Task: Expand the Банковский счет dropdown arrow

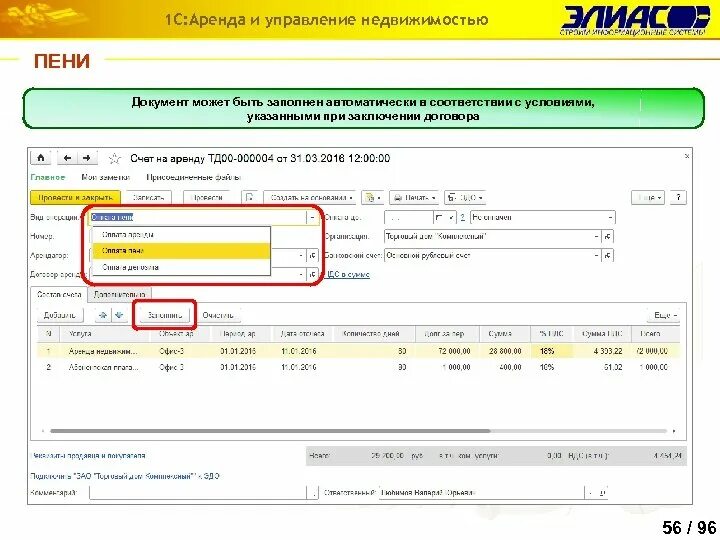Action: pyautogui.click(x=596, y=255)
